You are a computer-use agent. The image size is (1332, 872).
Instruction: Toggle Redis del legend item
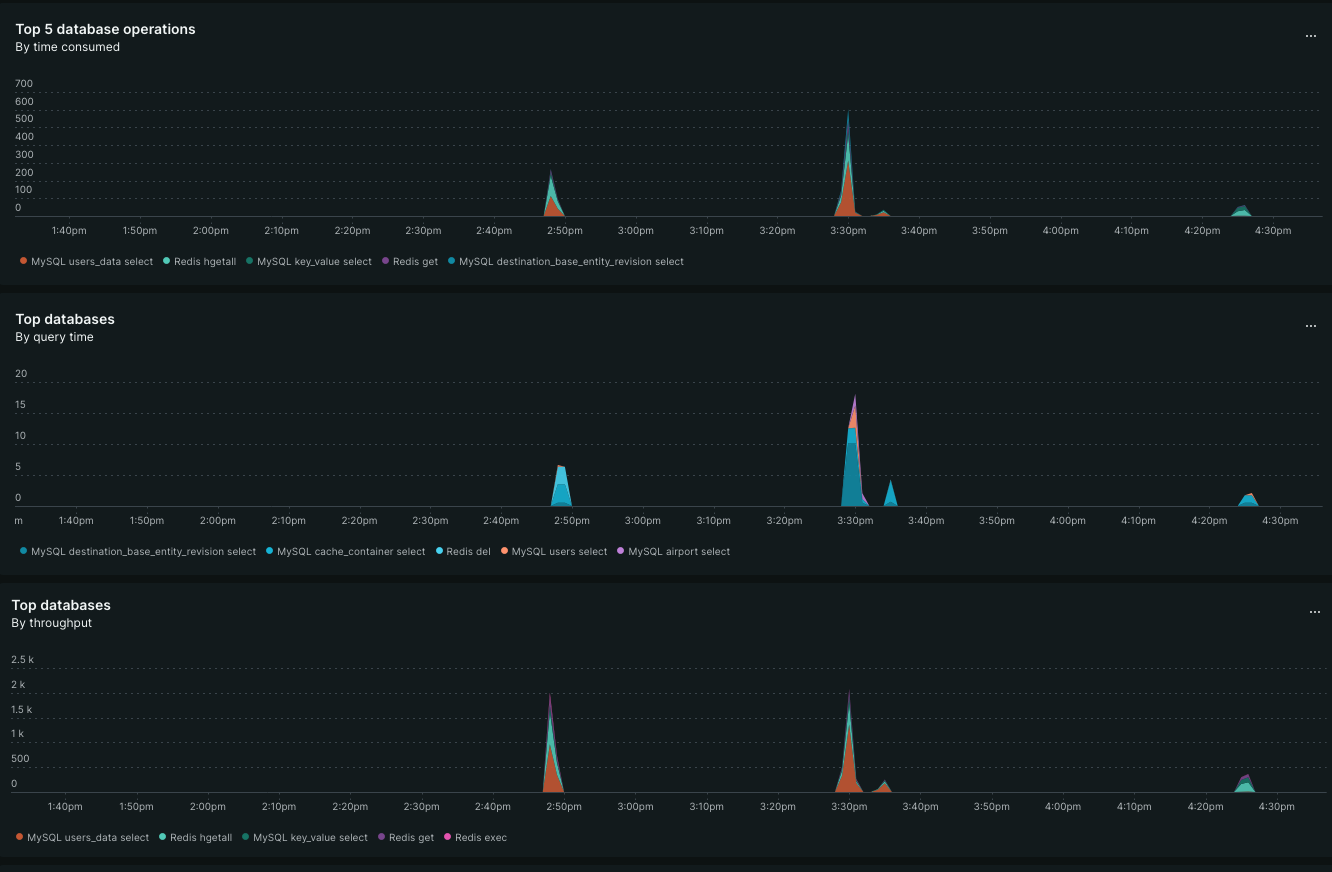(x=462, y=551)
